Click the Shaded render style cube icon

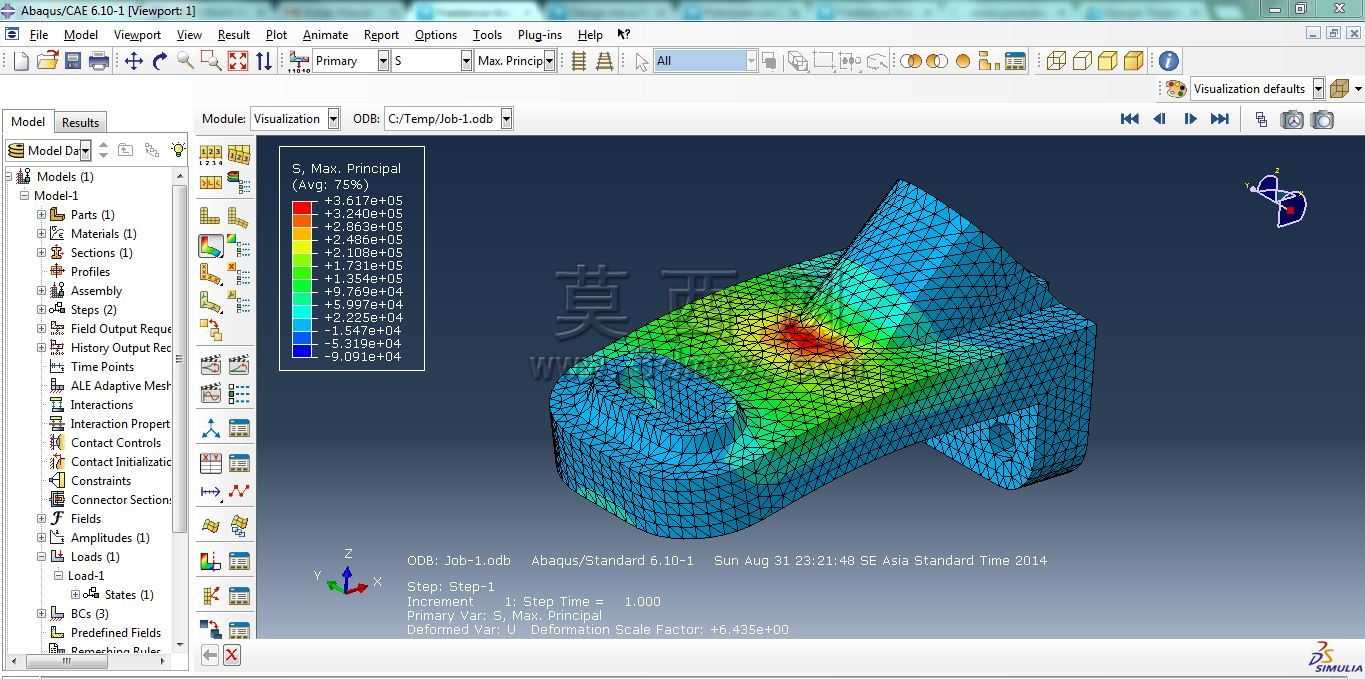tap(1133, 61)
